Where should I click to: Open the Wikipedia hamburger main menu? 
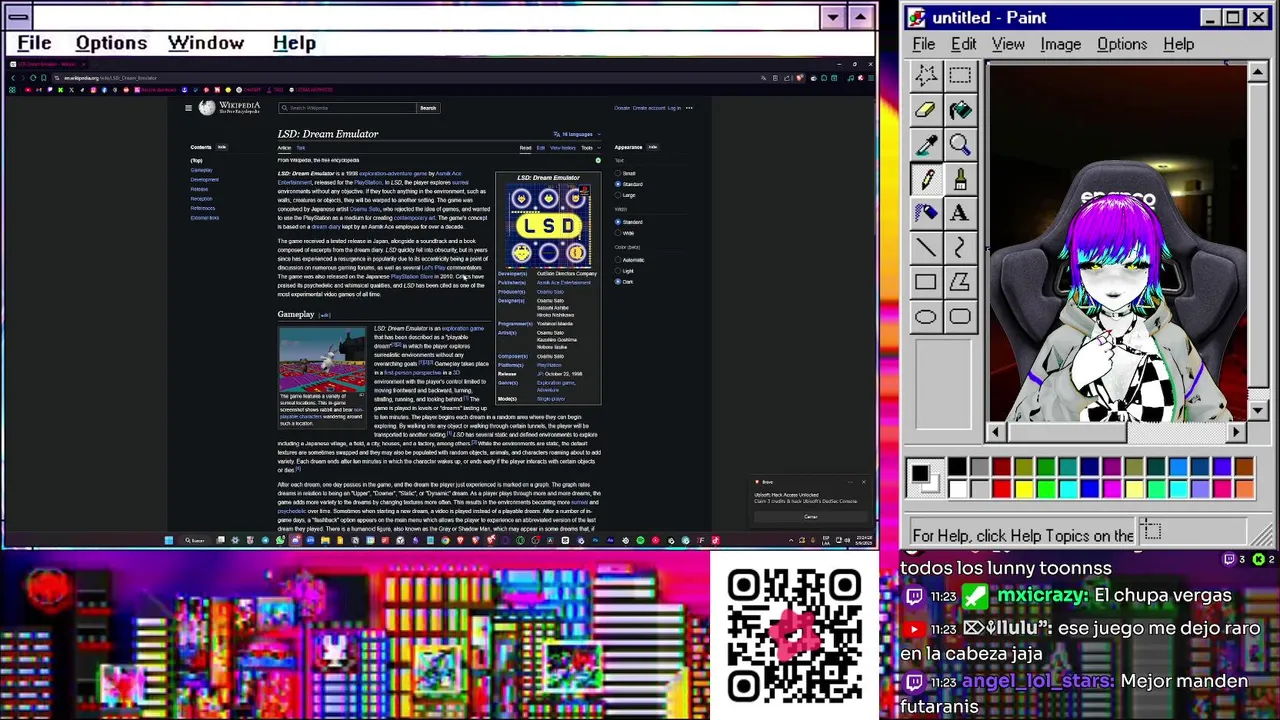pyautogui.click(x=187, y=108)
